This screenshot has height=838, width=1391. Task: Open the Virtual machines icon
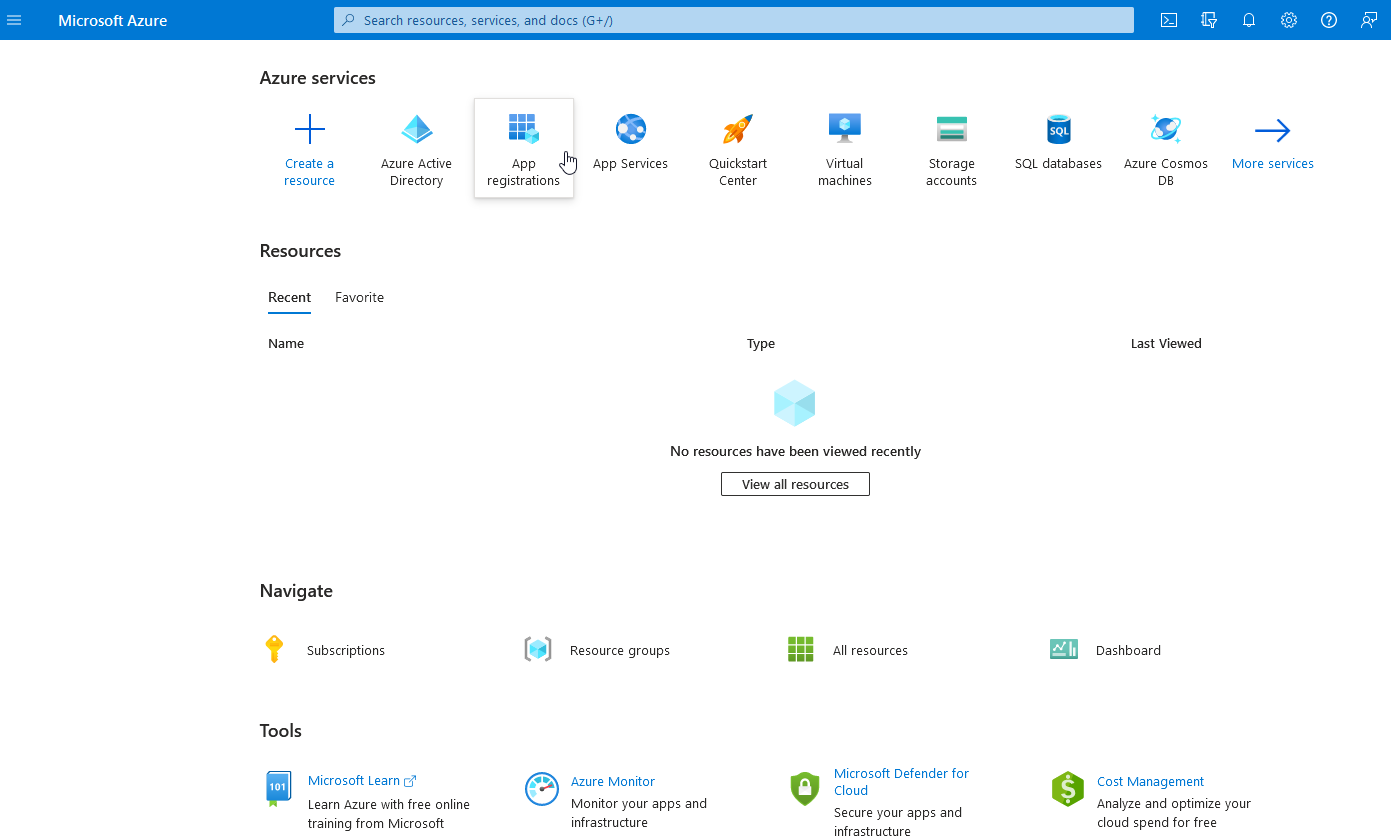click(x=845, y=129)
